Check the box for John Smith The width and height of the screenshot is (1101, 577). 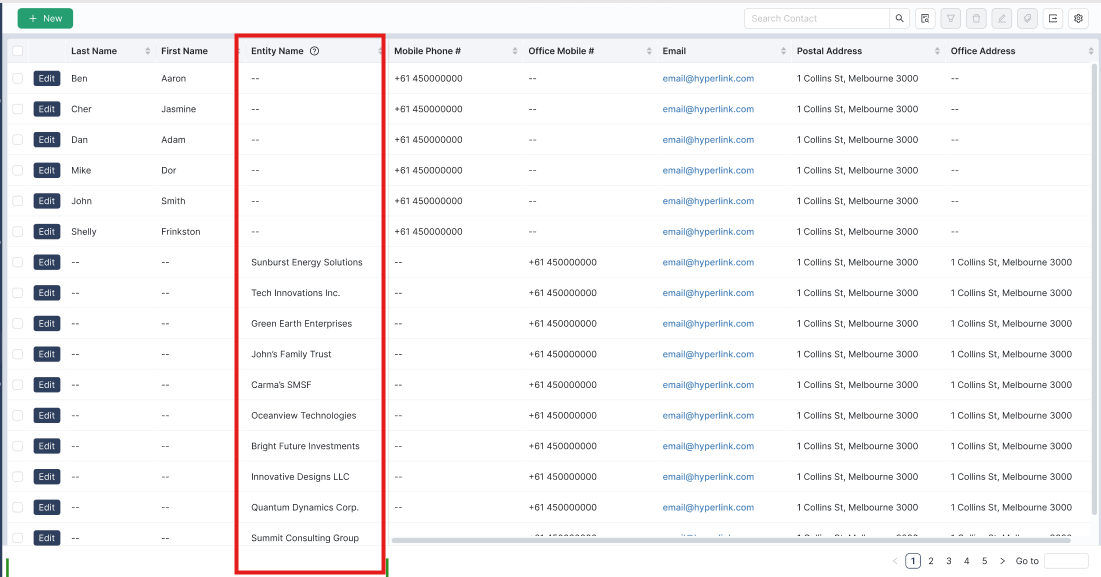18,201
